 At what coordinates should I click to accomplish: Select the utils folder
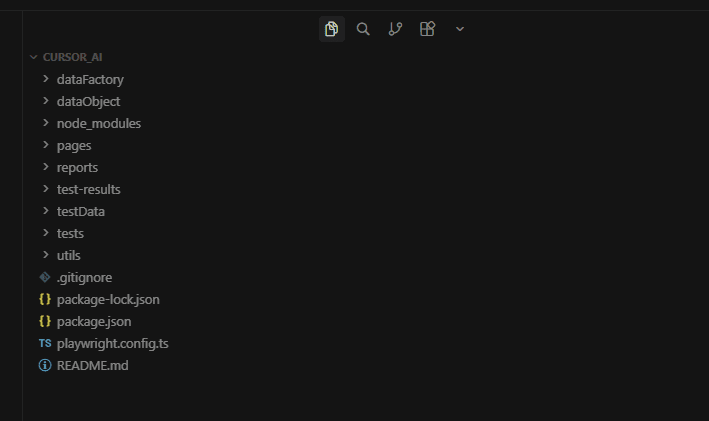pos(69,255)
